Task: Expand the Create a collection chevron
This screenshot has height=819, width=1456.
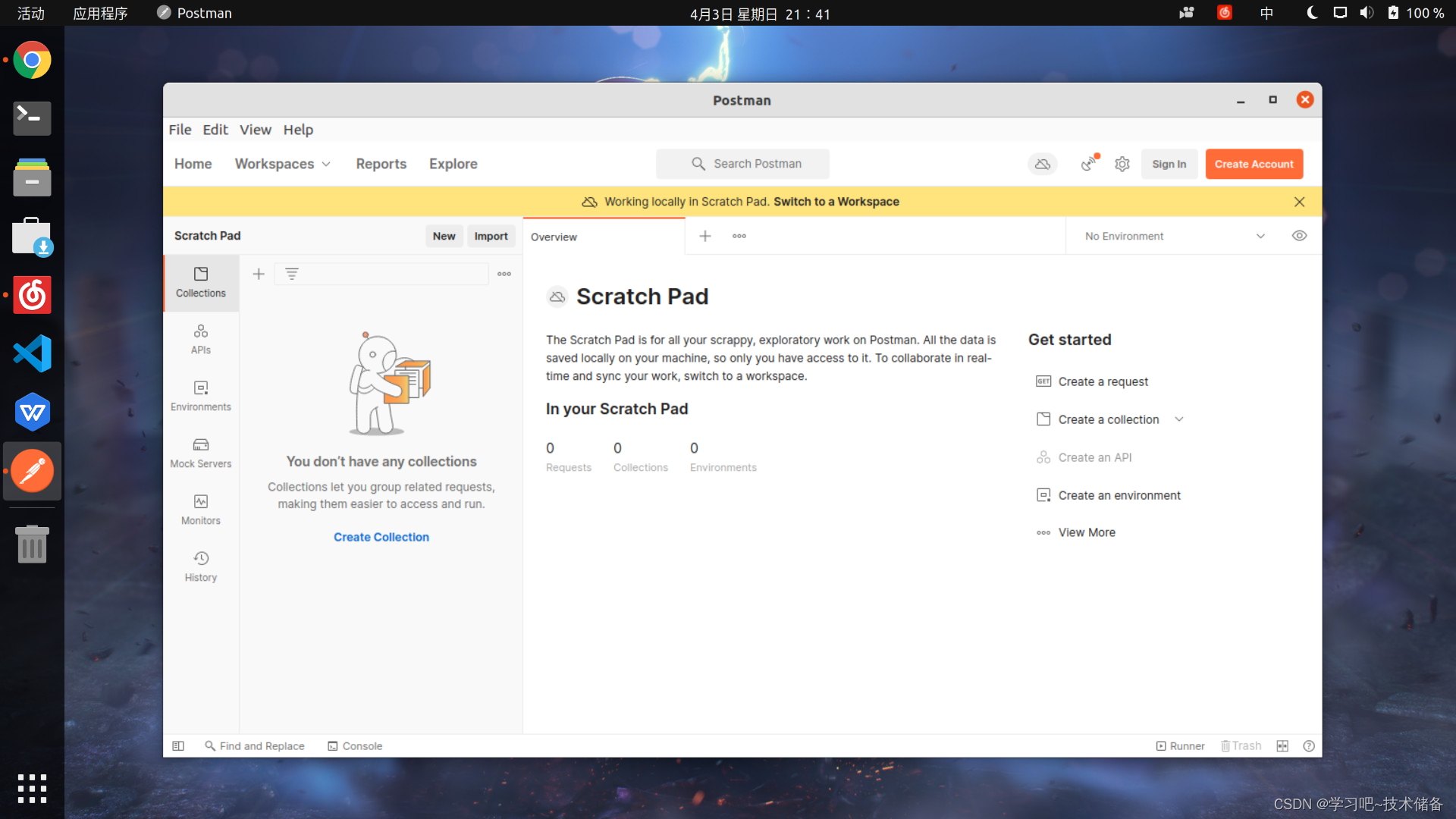Action: coord(1179,419)
